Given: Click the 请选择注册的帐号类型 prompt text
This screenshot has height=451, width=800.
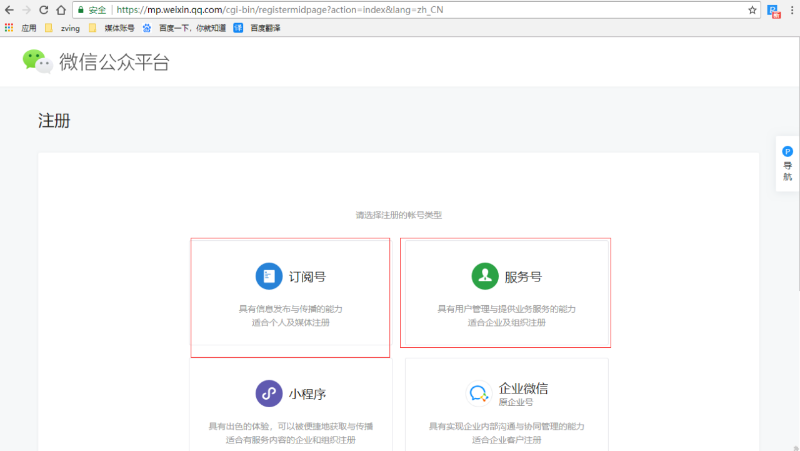Looking at the screenshot, I should (398, 215).
